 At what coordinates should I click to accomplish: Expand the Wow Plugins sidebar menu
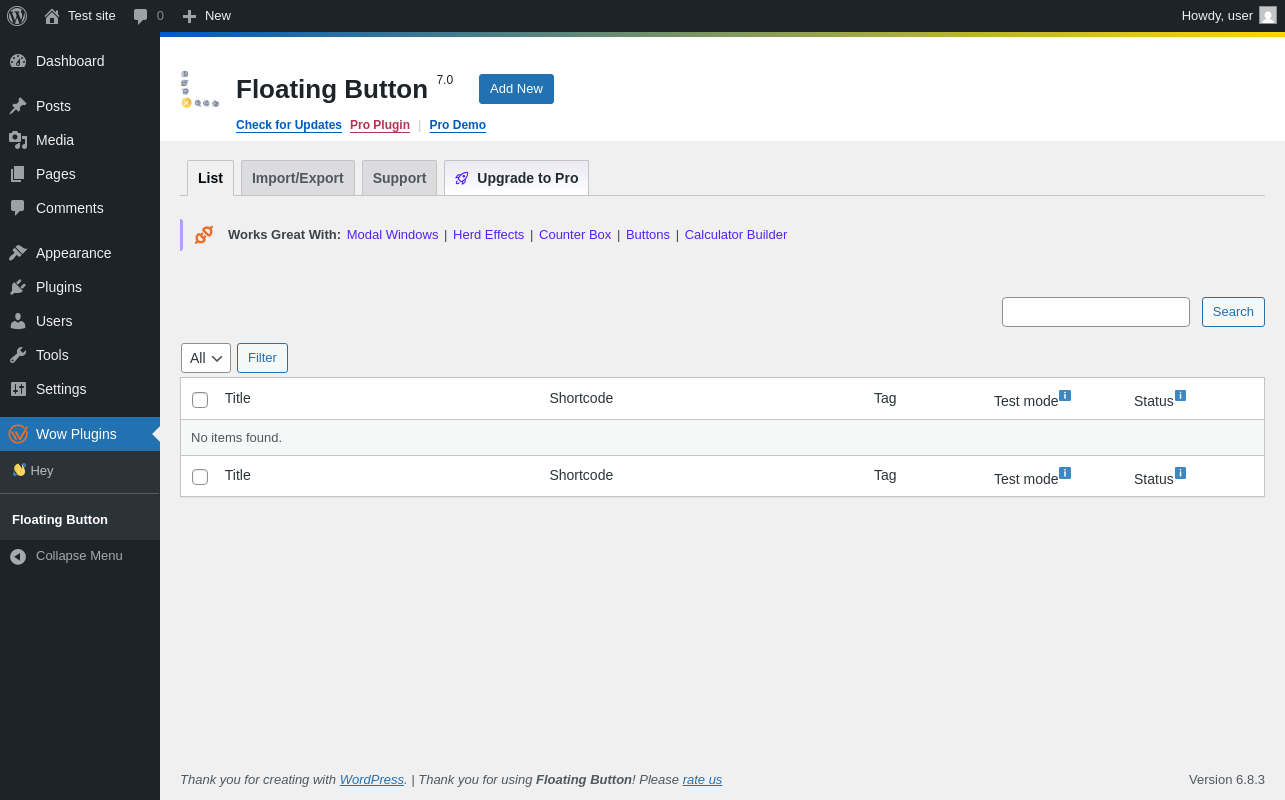coord(76,434)
